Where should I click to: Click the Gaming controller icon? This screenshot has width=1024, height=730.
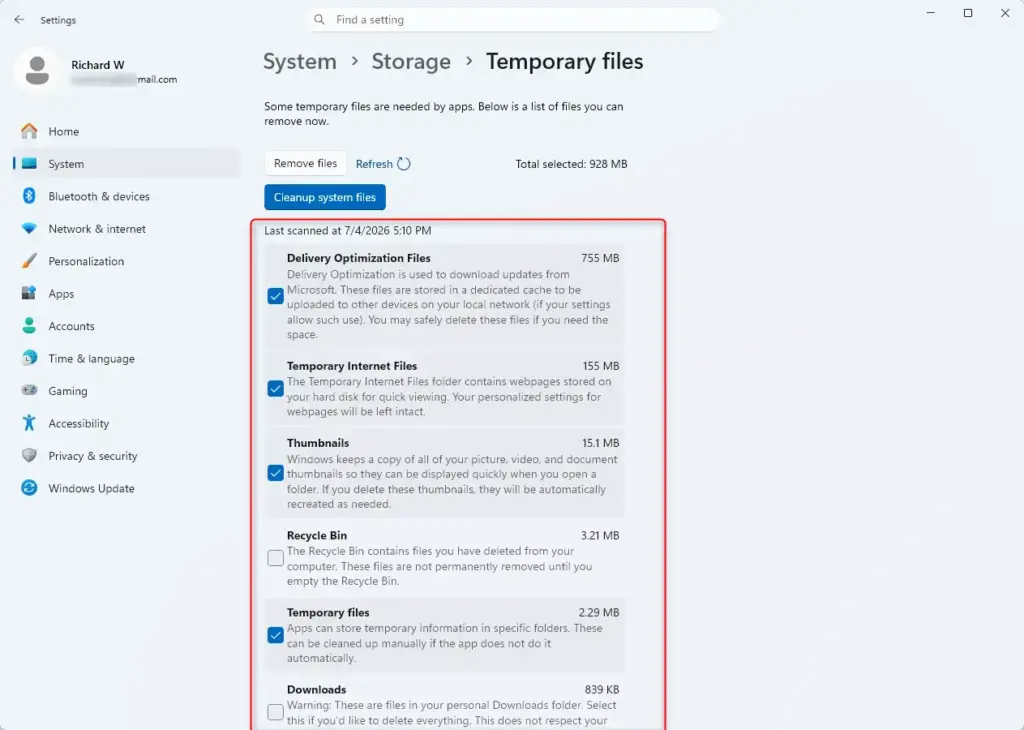[29, 390]
